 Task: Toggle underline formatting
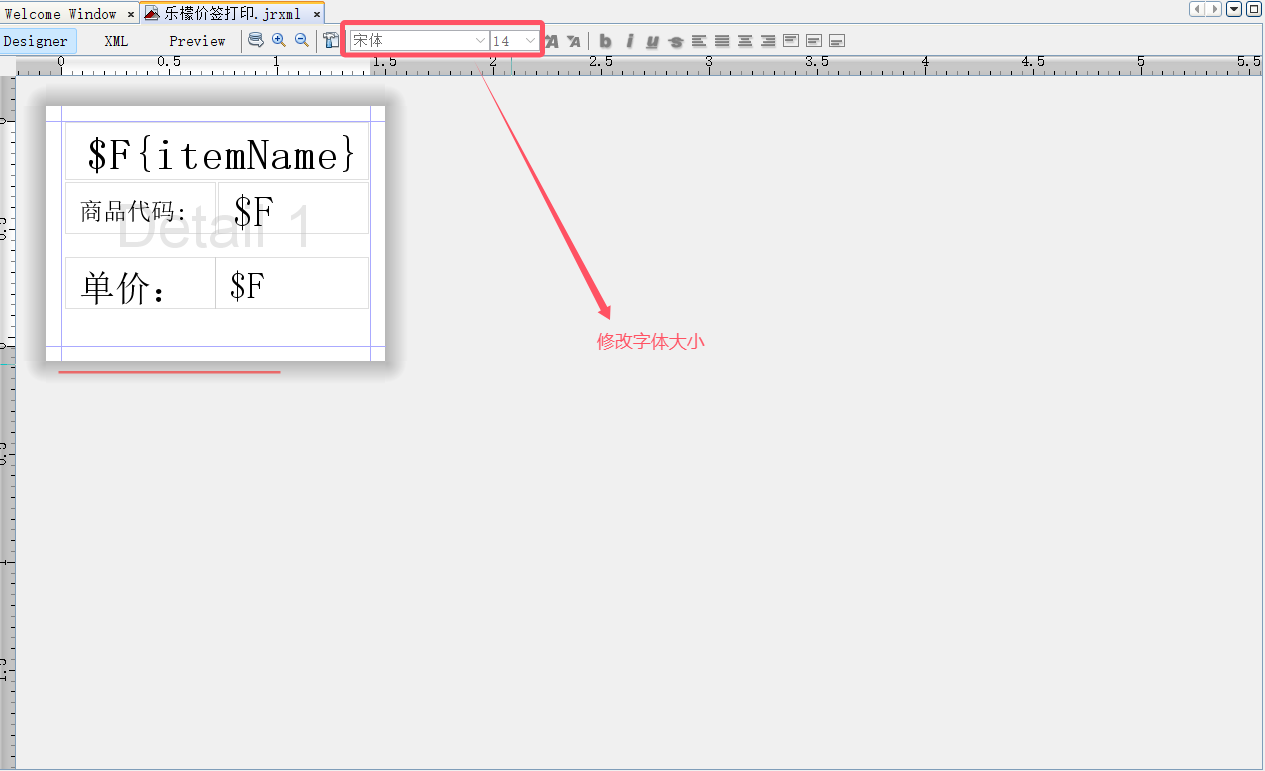(652, 41)
